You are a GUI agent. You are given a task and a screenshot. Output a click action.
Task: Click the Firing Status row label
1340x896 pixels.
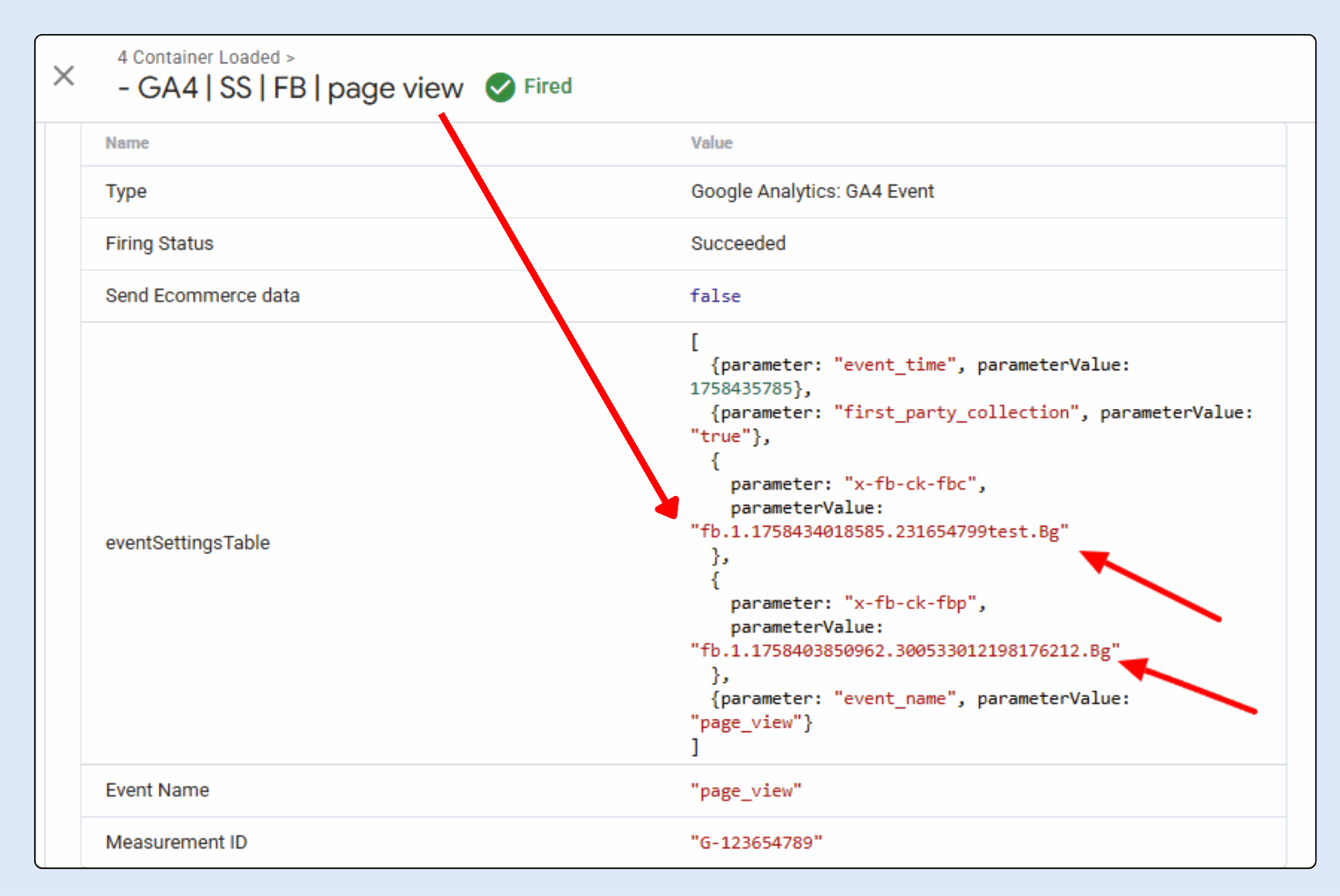[x=159, y=244]
